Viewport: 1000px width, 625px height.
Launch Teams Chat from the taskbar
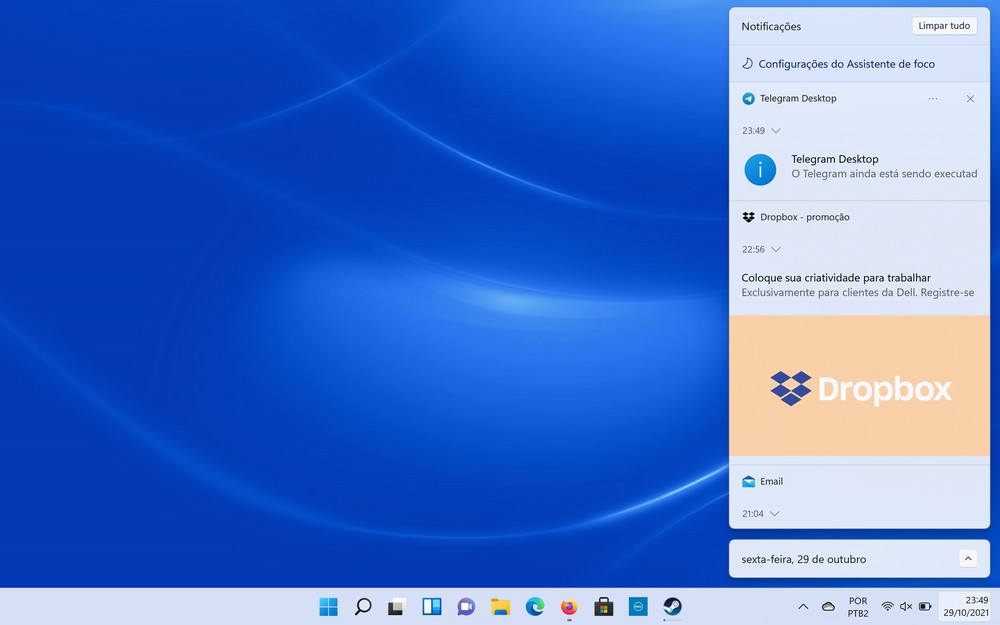point(466,606)
